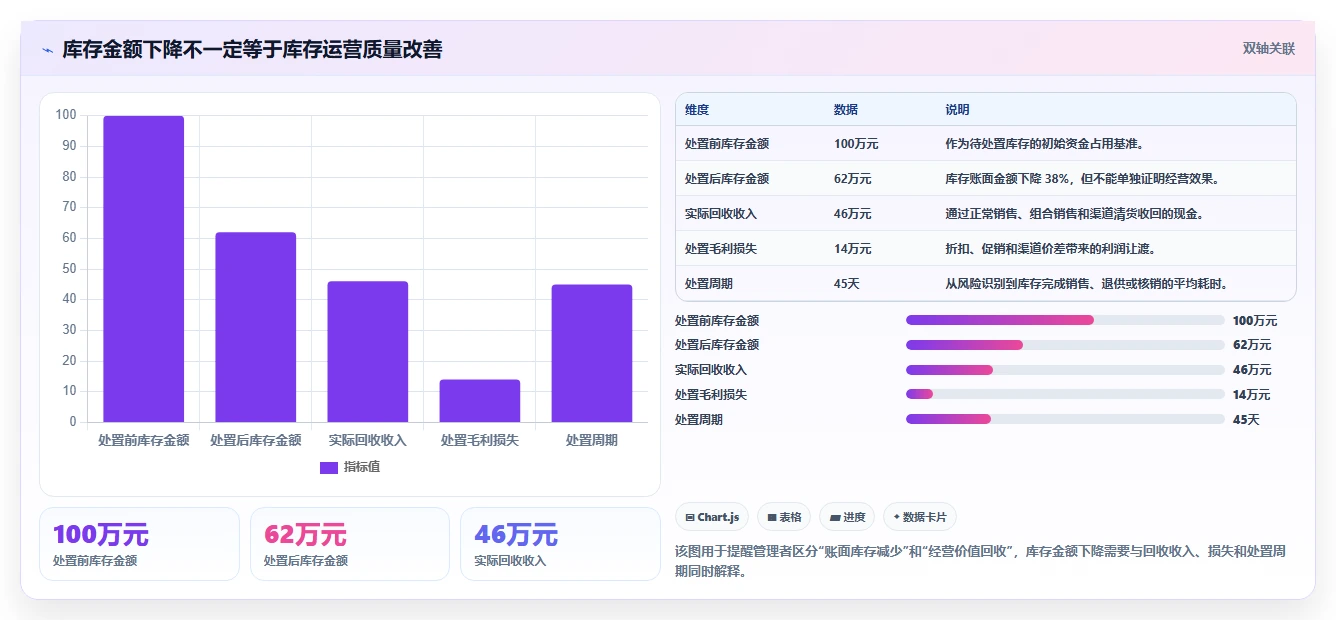Click the 14万元 value beside progress bar
This screenshot has height=620, width=1336.
(1252, 395)
